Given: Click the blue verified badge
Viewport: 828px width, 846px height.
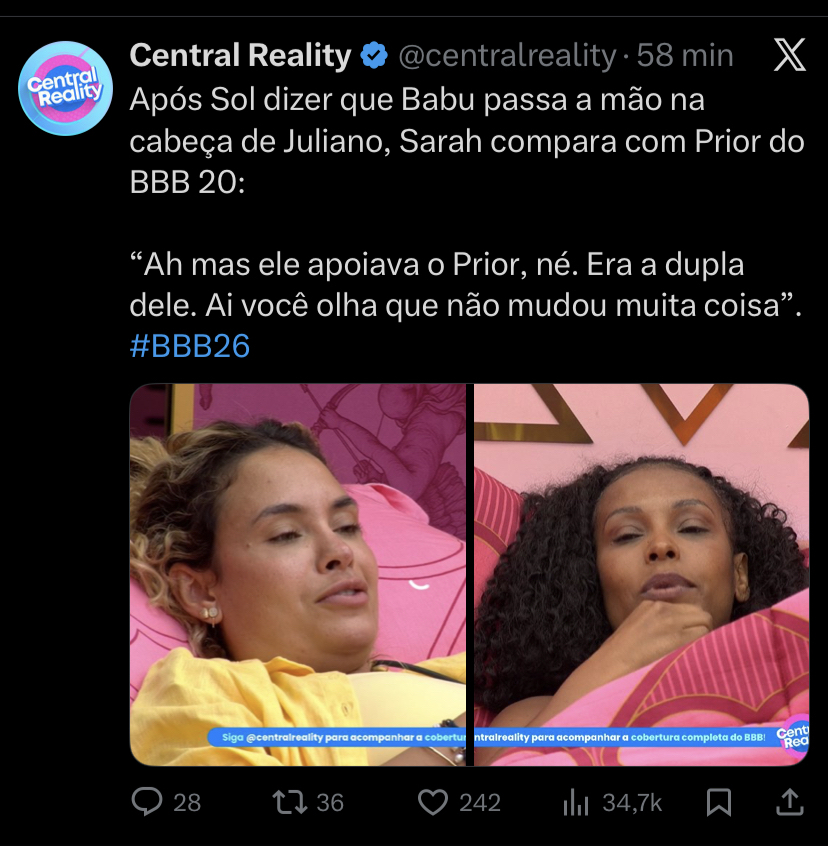Looking at the screenshot, I should tap(374, 56).
